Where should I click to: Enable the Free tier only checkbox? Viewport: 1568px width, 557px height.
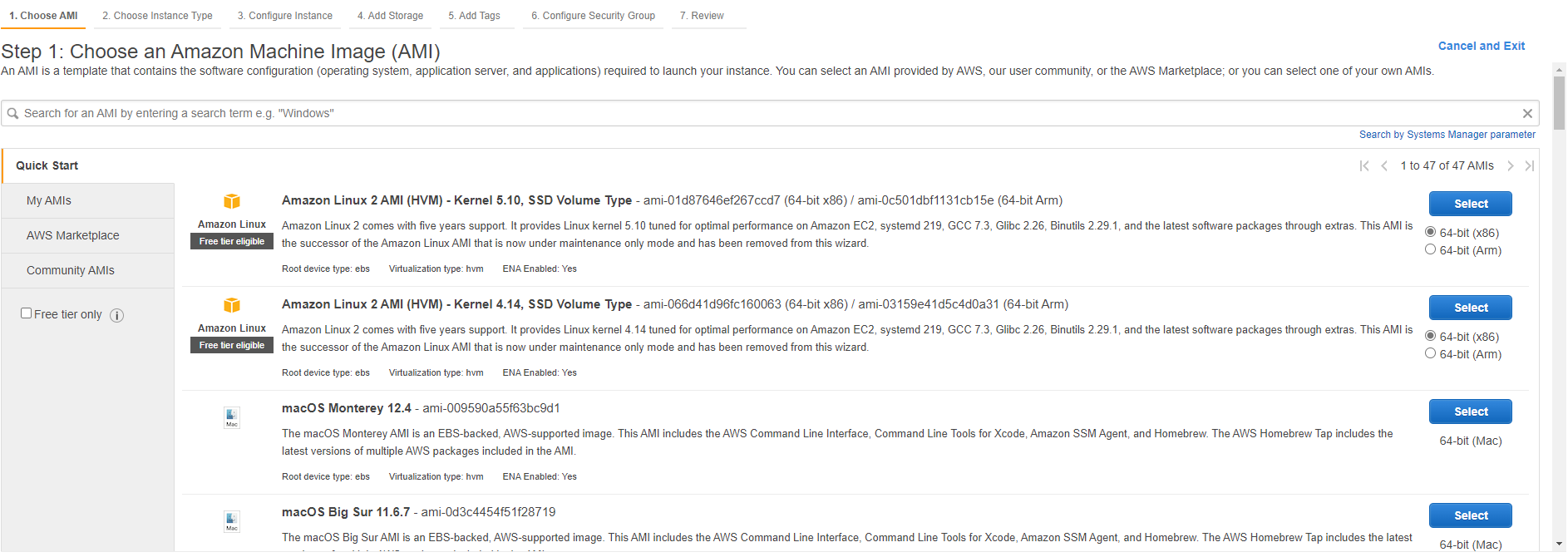[27, 313]
